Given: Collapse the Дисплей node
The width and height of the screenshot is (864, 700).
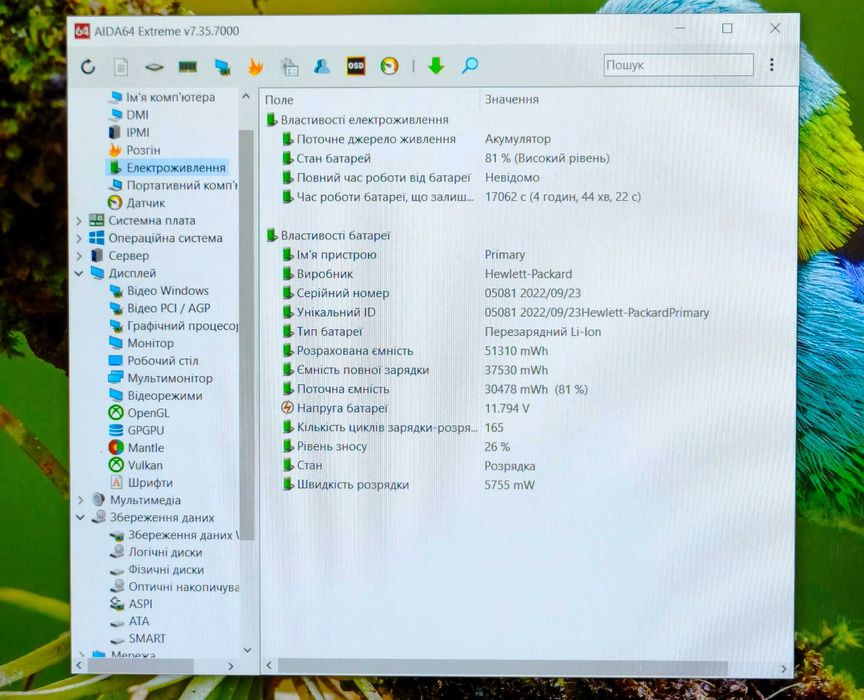Looking at the screenshot, I should (x=79, y=273).
